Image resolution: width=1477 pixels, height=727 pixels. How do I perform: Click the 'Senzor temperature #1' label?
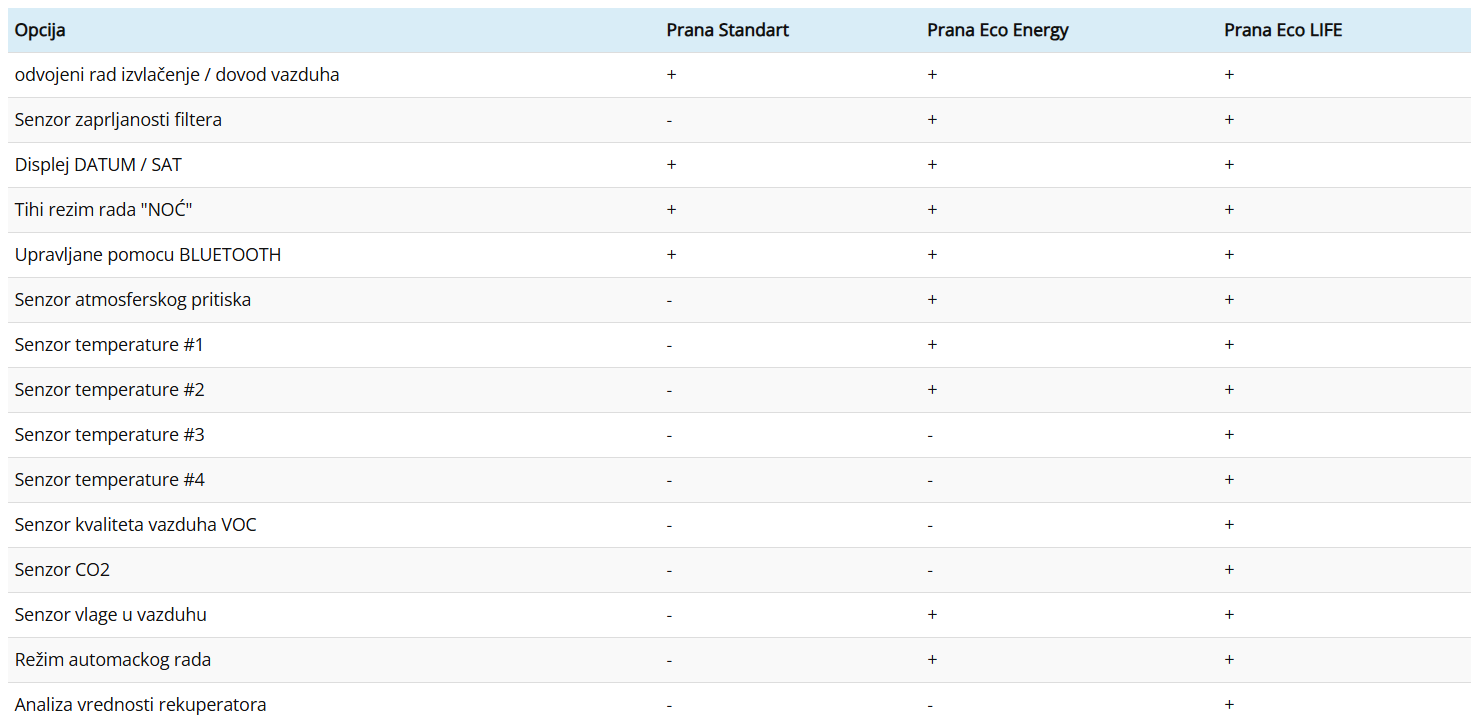109,345
